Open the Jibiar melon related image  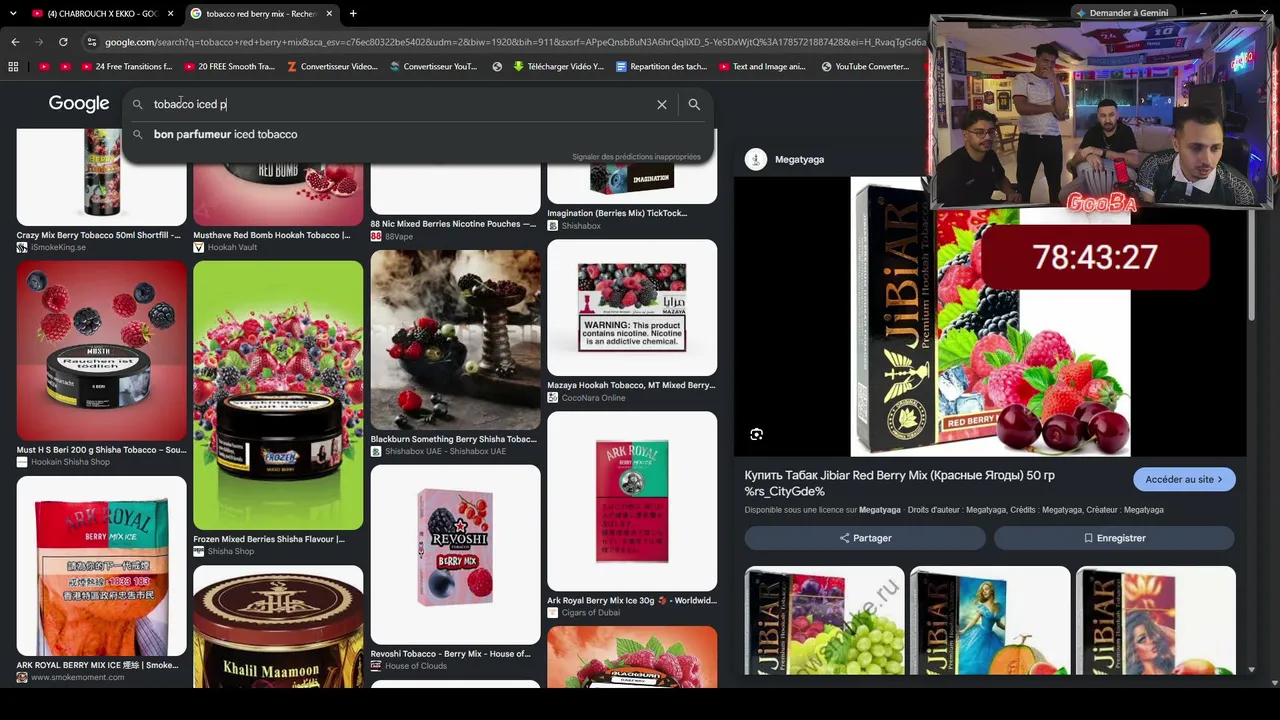[990, 621]
